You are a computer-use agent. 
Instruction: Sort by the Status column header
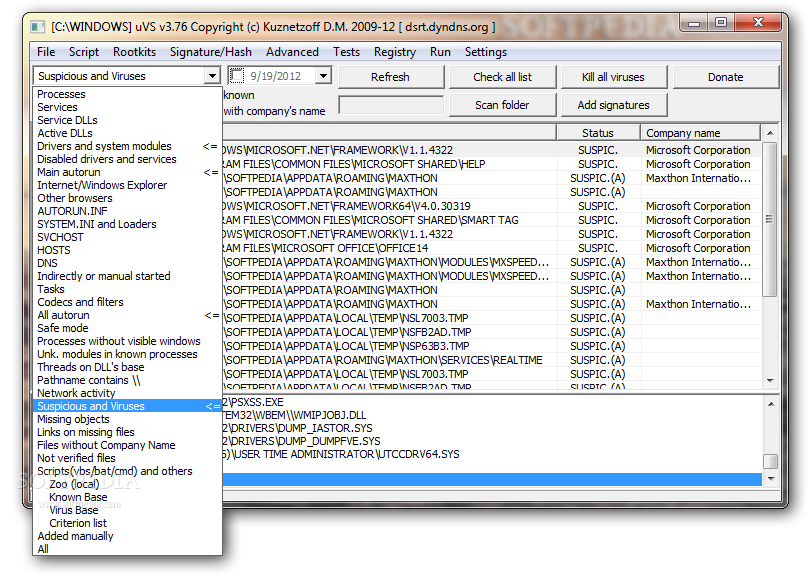(x=598, y=133)
